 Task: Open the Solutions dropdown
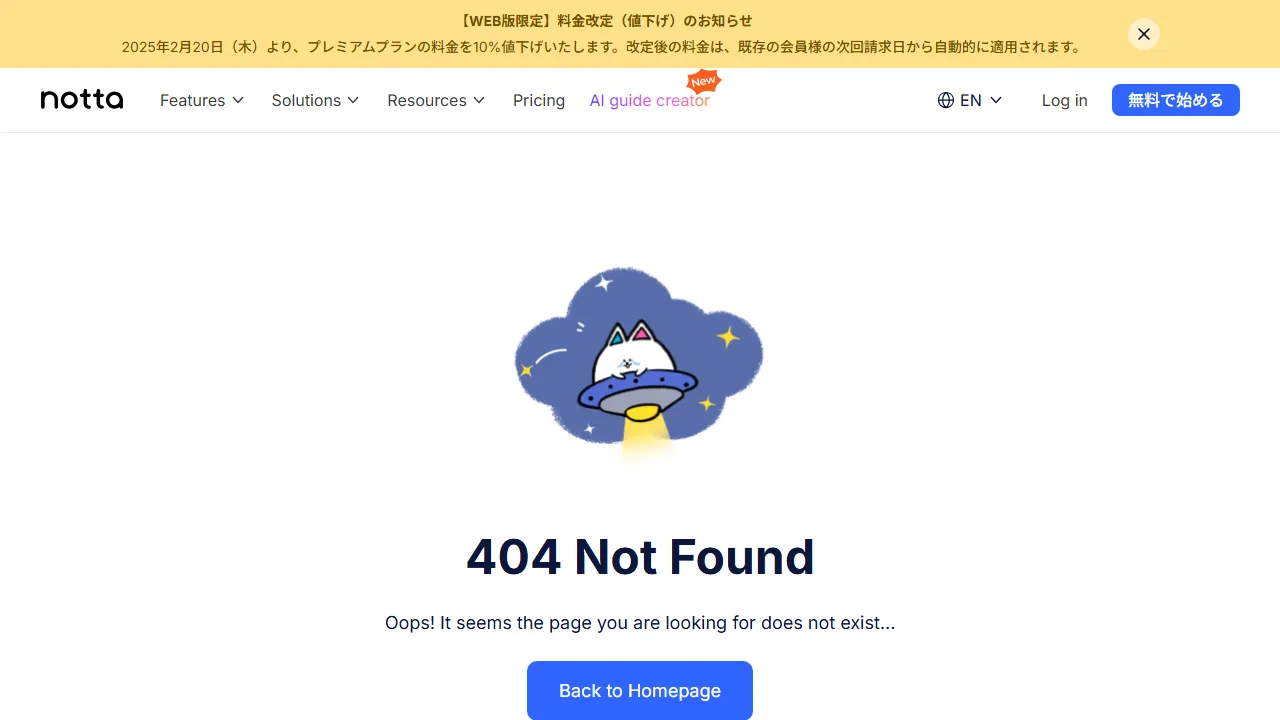(x=315, y=100)
